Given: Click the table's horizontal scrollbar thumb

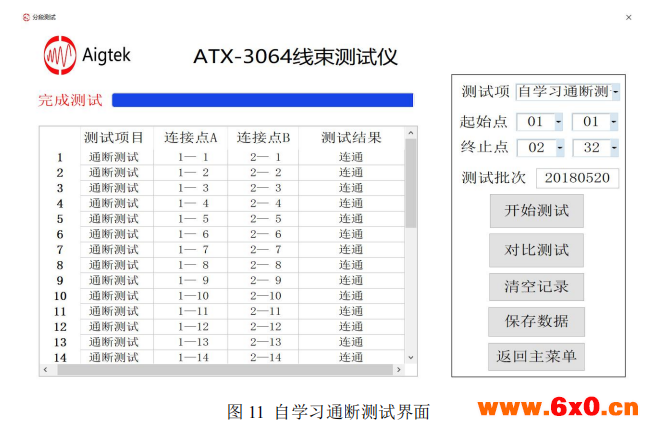Looking at the screenshot, I should 225,369.
